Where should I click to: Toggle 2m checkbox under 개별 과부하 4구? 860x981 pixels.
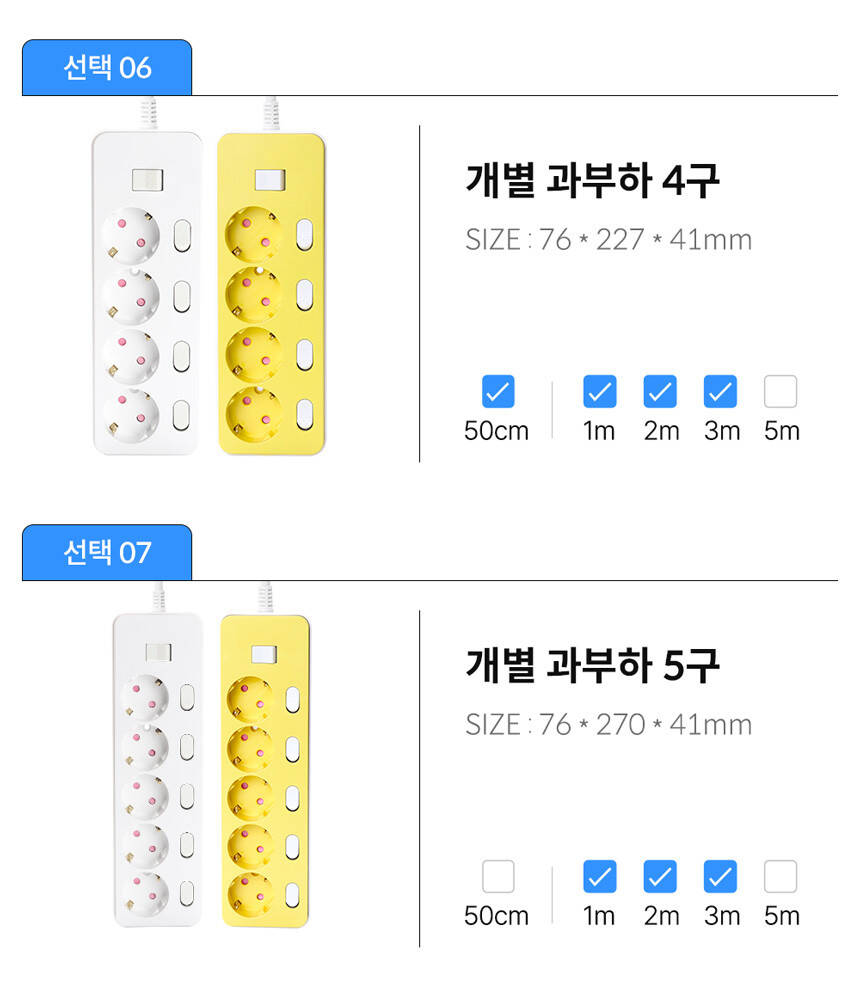[x=660, y=392]
